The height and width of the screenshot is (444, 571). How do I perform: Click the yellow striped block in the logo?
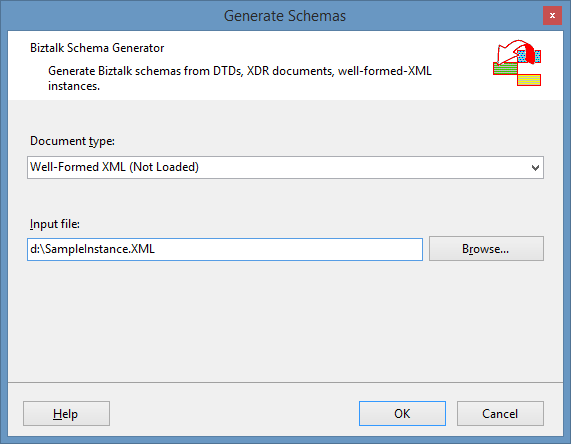pyautogui.click(x=529, y=80)
